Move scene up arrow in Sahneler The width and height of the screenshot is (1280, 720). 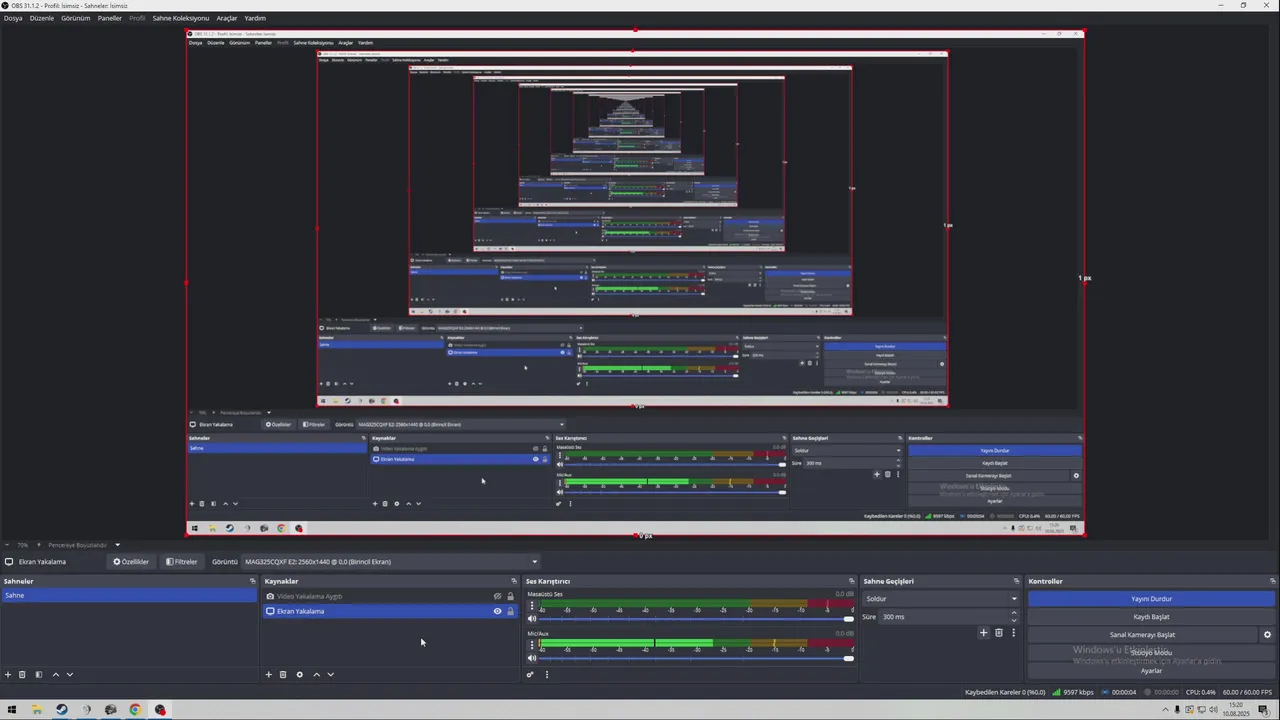[x=56, y=675]
